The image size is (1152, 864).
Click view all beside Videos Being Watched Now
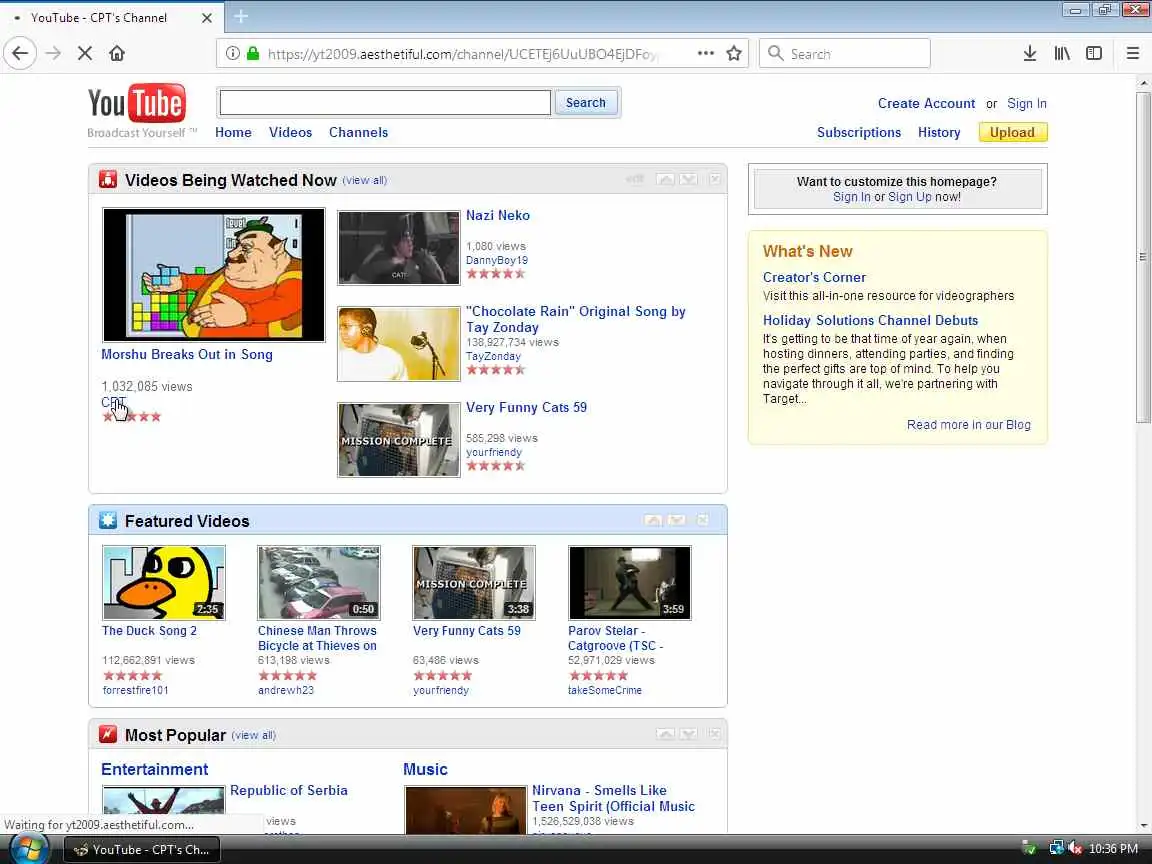364,180
